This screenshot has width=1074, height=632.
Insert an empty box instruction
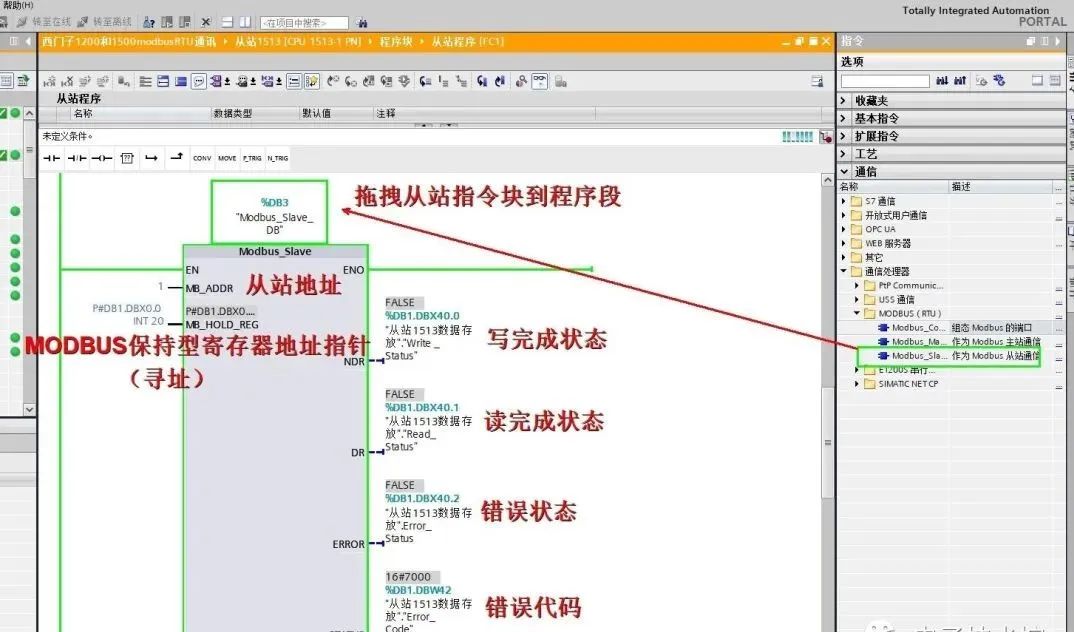tap(127, 158)
